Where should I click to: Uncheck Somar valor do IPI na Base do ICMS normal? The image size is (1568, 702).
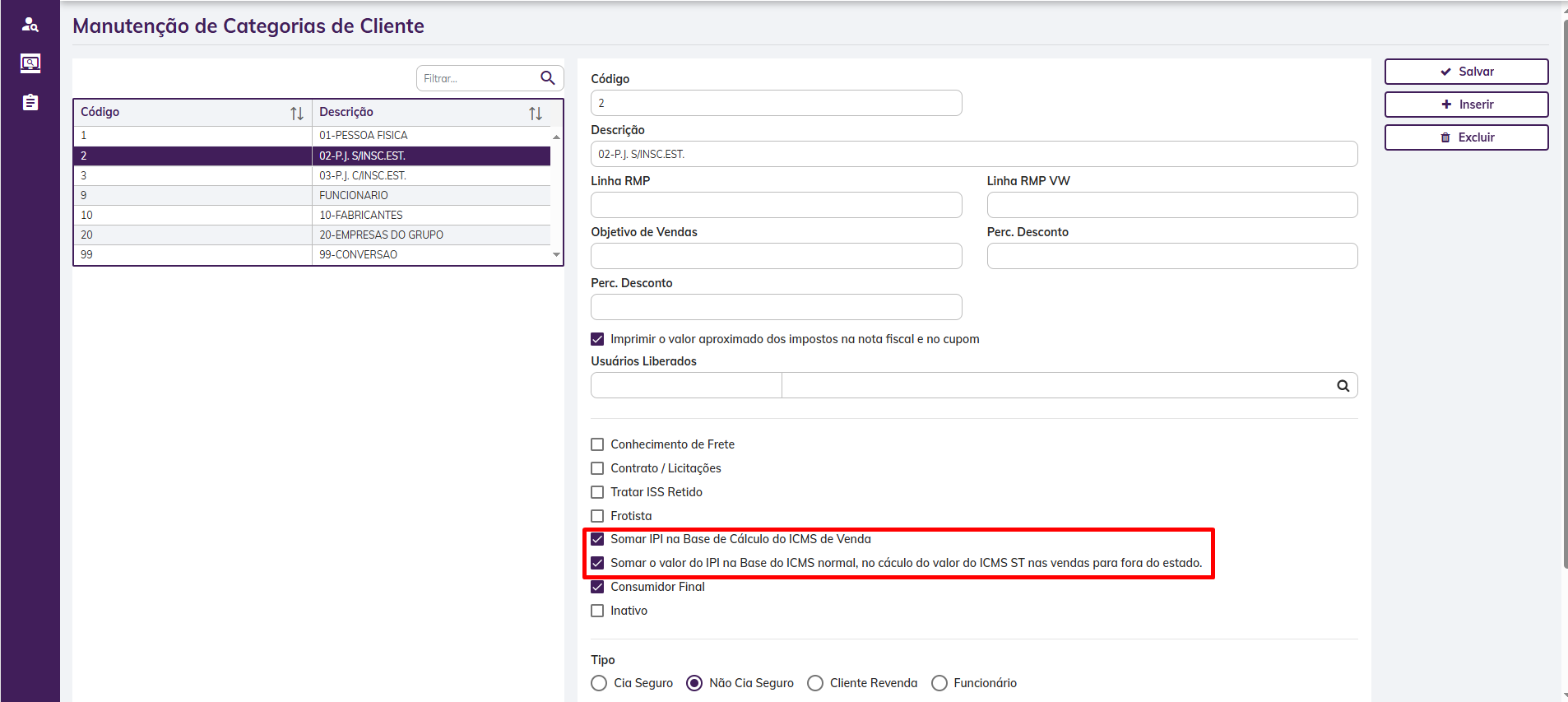click(597, 563)
